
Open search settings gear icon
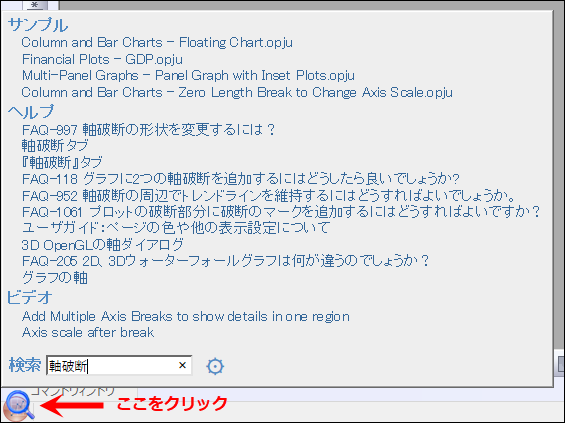click(215, 366)
